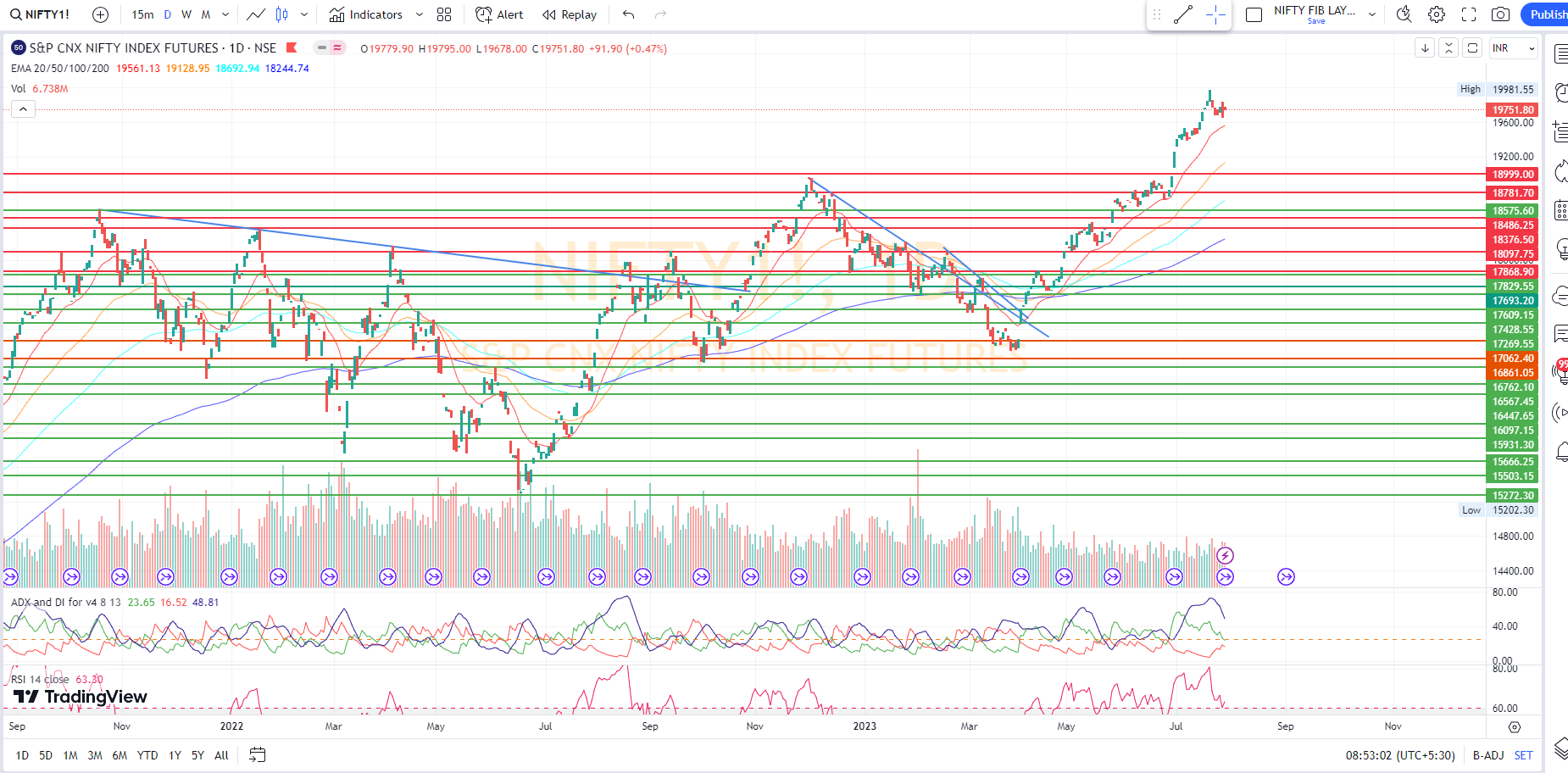
Task: Collapse the pane with the arrows button
Action: click(x=1449, y=48)
